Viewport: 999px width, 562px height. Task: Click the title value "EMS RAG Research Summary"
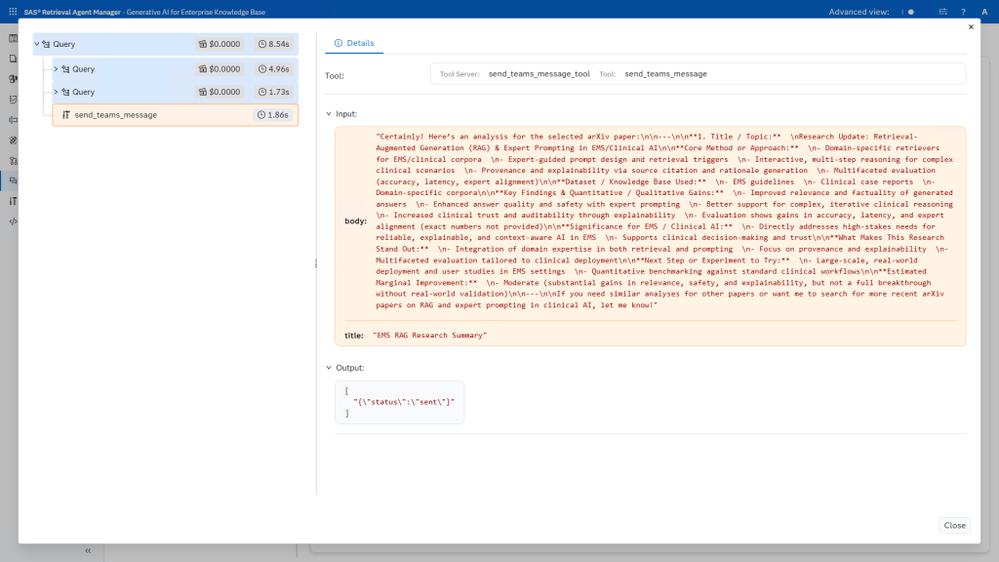click(x=429, y=335)
